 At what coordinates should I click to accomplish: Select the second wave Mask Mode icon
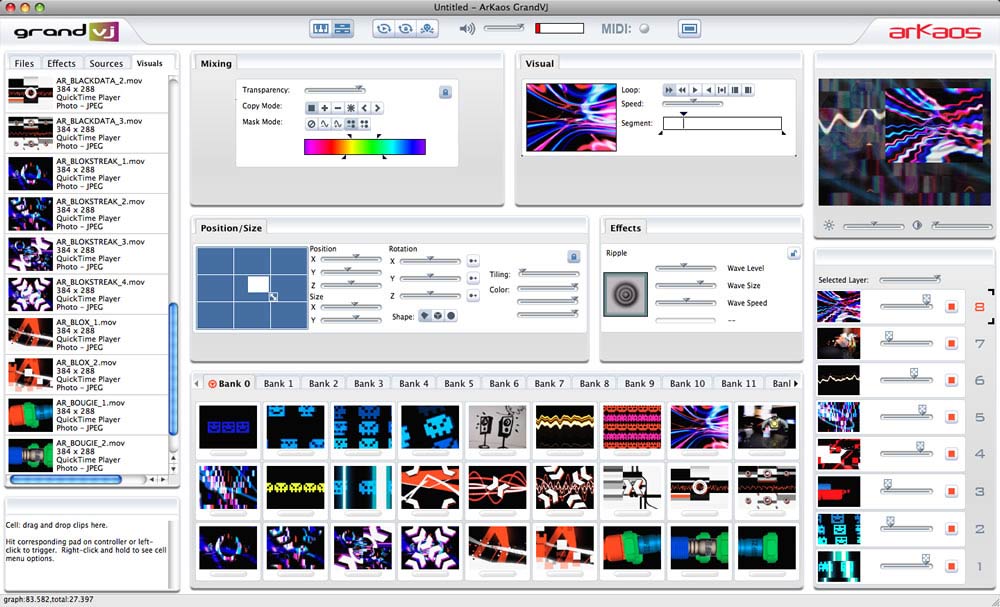tap(338, 124)
